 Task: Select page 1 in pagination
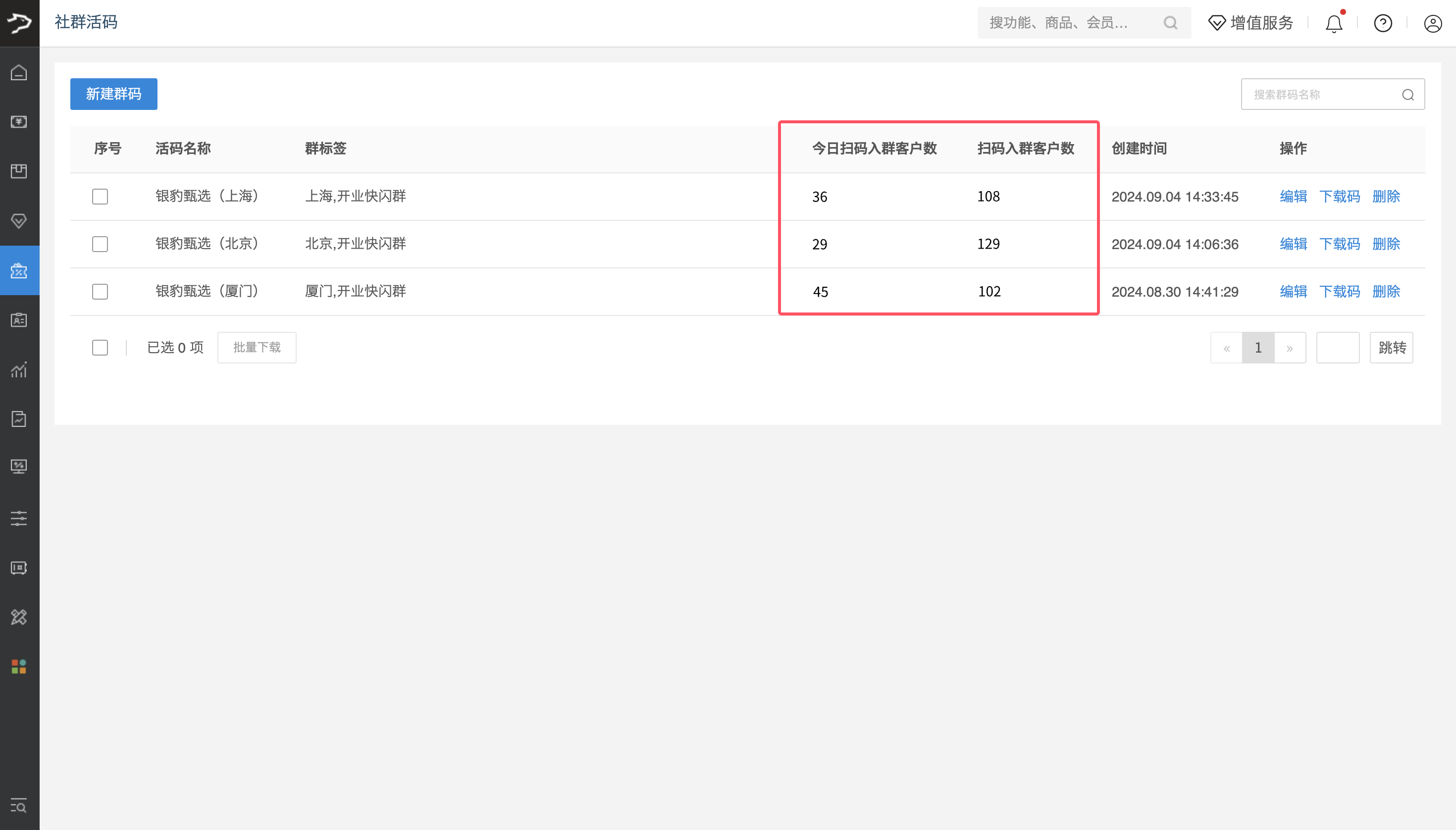click(x=1258, y=348)
